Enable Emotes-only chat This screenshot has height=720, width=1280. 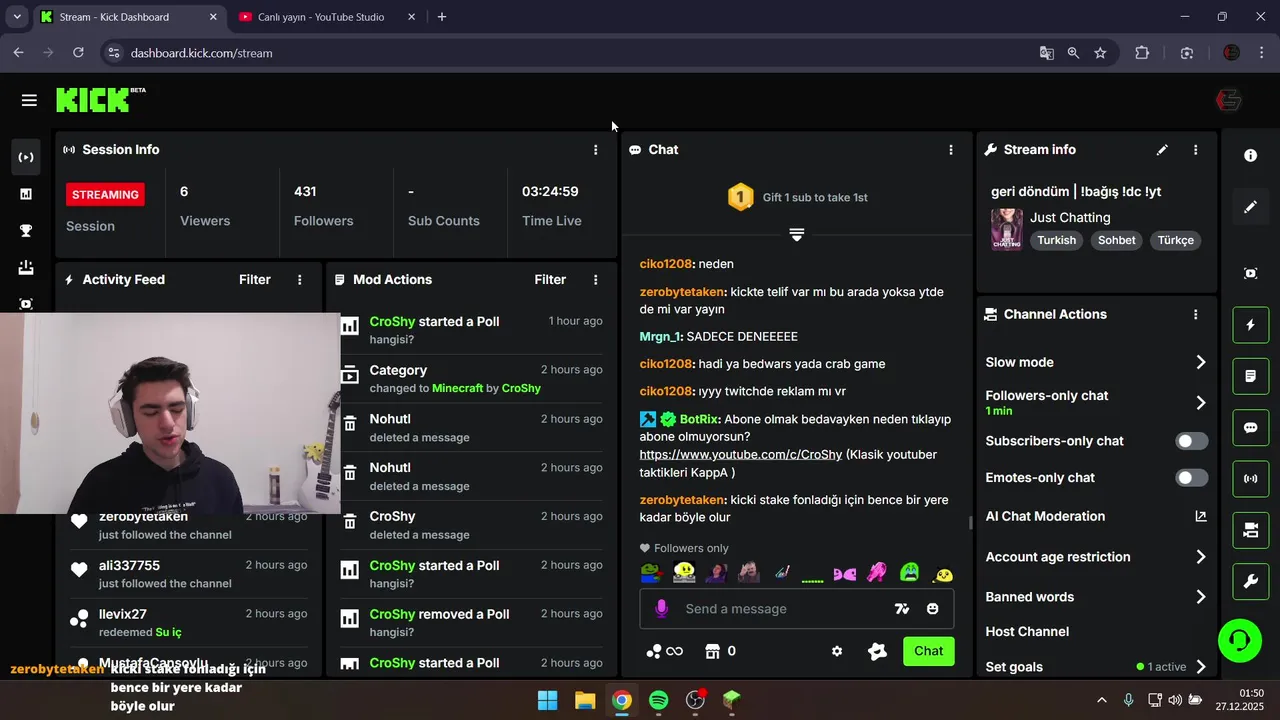(x=1191, y=478)
